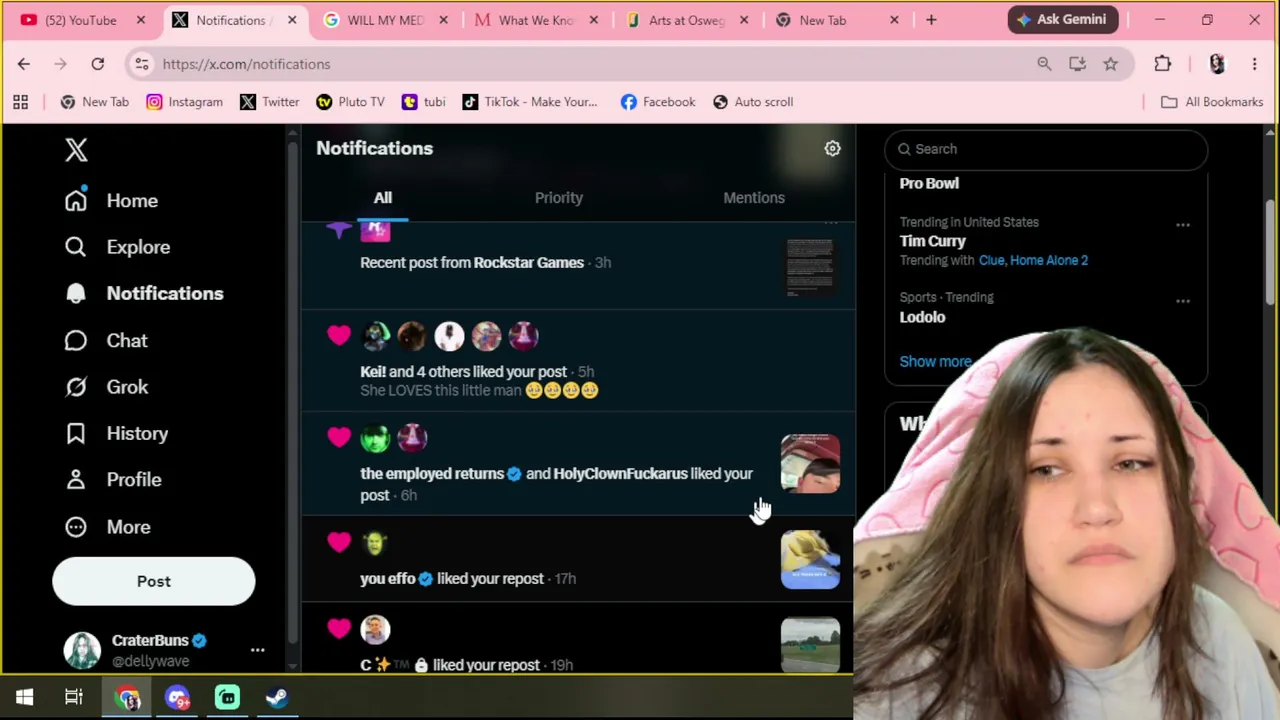Open the TikTok bookmark
Image resolution: width=1280 pixels, height=720 pixels.
[529, 102]
